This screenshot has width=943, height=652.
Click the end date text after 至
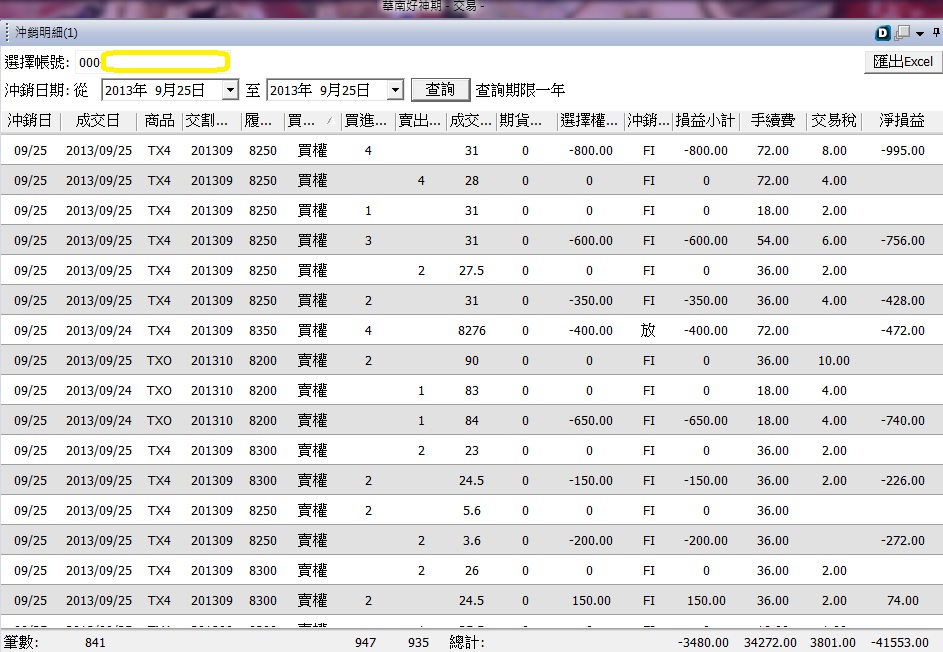(x=319, y=90)
